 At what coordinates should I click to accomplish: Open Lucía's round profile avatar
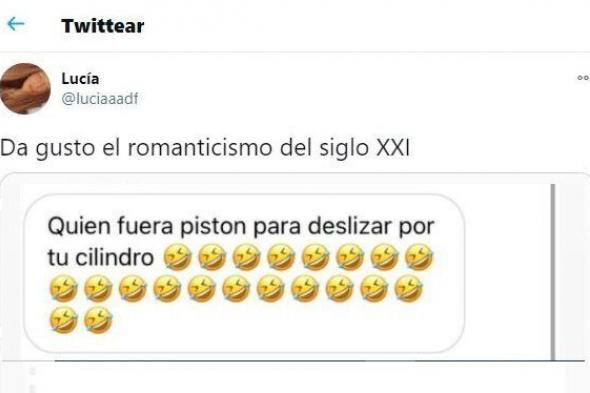coord(25,88)
